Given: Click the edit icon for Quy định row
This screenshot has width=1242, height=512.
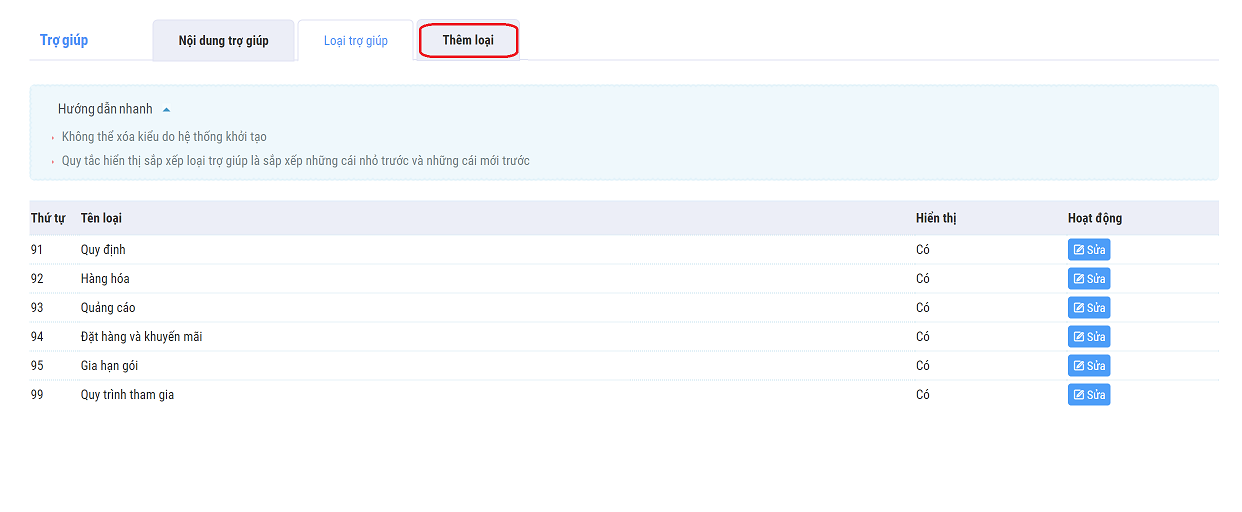Looking at the screenshot, I should point(1079,250).
